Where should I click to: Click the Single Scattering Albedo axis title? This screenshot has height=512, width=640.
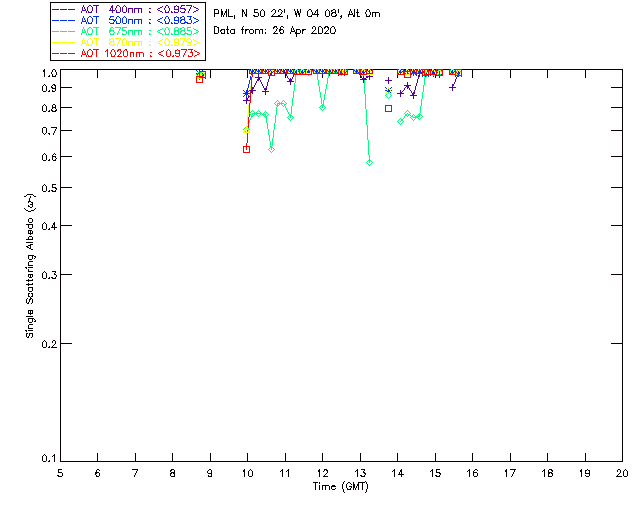(30, 265)
